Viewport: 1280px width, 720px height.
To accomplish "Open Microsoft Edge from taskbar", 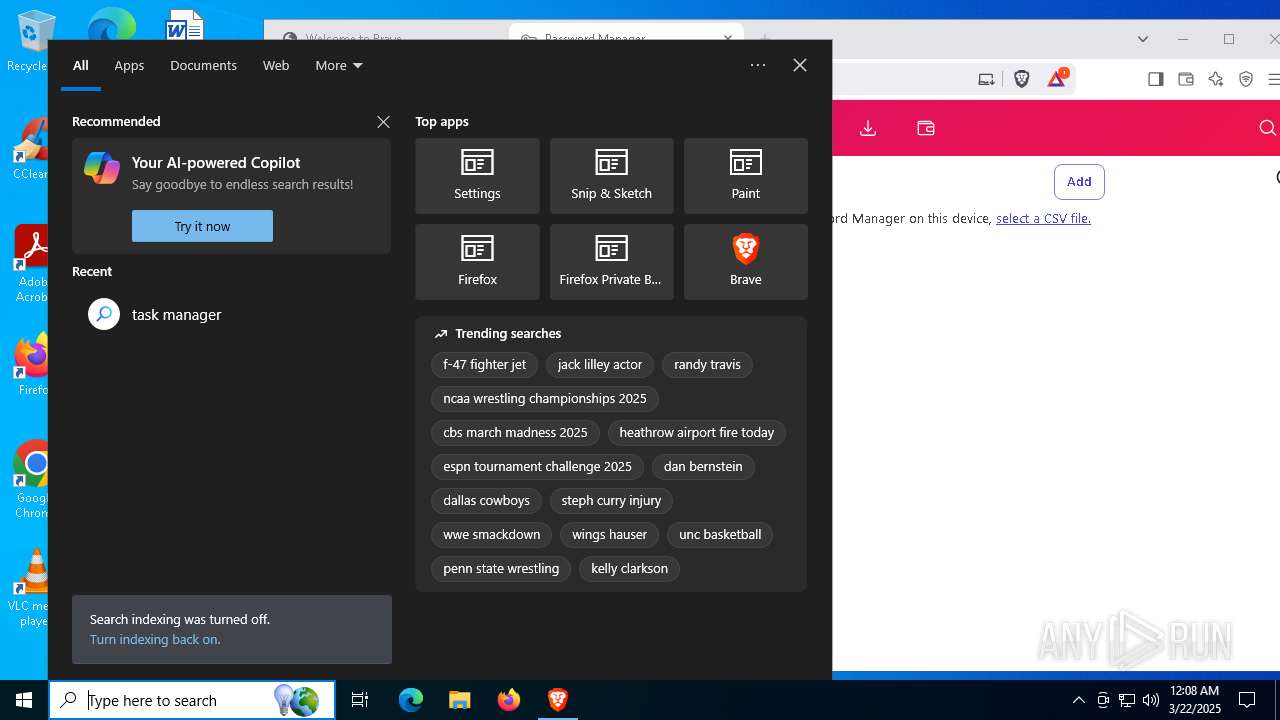I will 411,700.
